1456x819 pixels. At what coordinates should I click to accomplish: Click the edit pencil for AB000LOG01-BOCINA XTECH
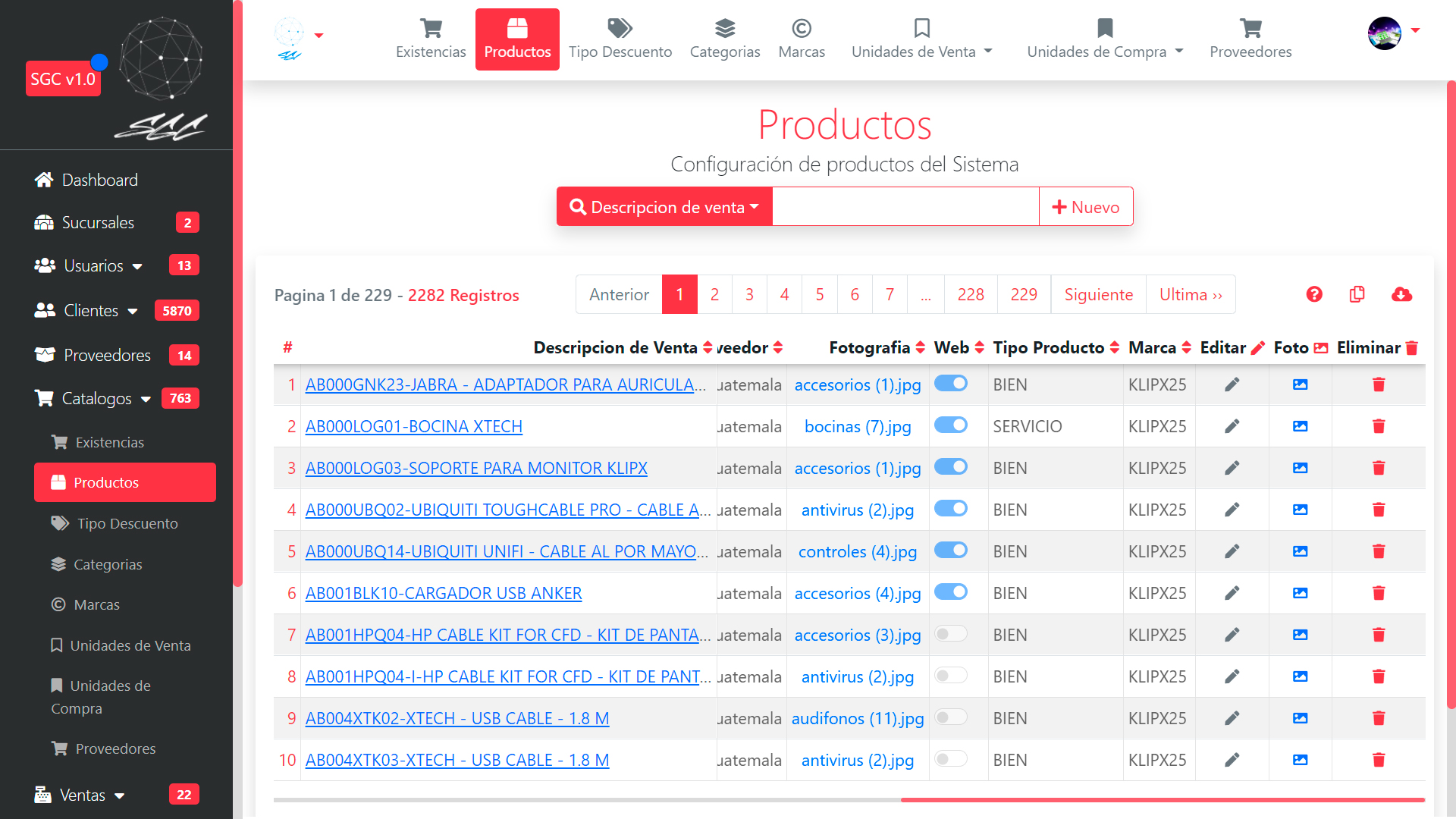(x=1232, y=426)
